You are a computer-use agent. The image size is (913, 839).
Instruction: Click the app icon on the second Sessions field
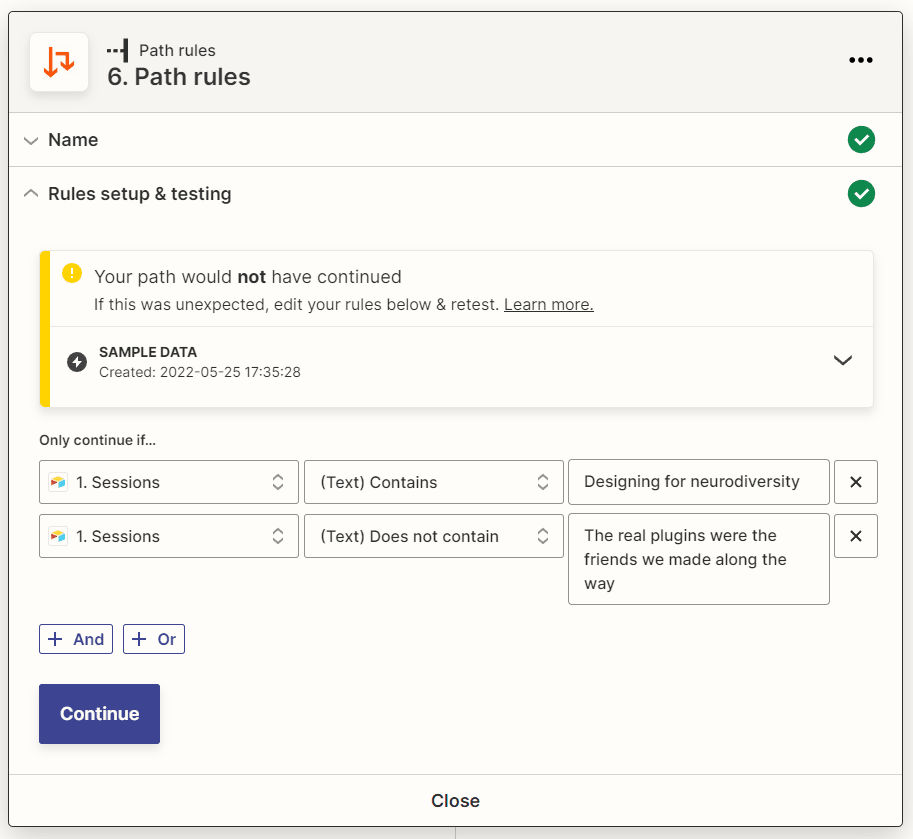[x=60, y=536]
